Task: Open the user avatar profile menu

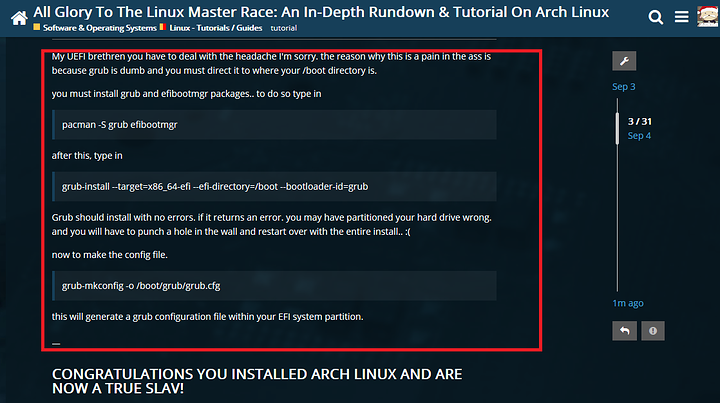Action: click(705, 17)
